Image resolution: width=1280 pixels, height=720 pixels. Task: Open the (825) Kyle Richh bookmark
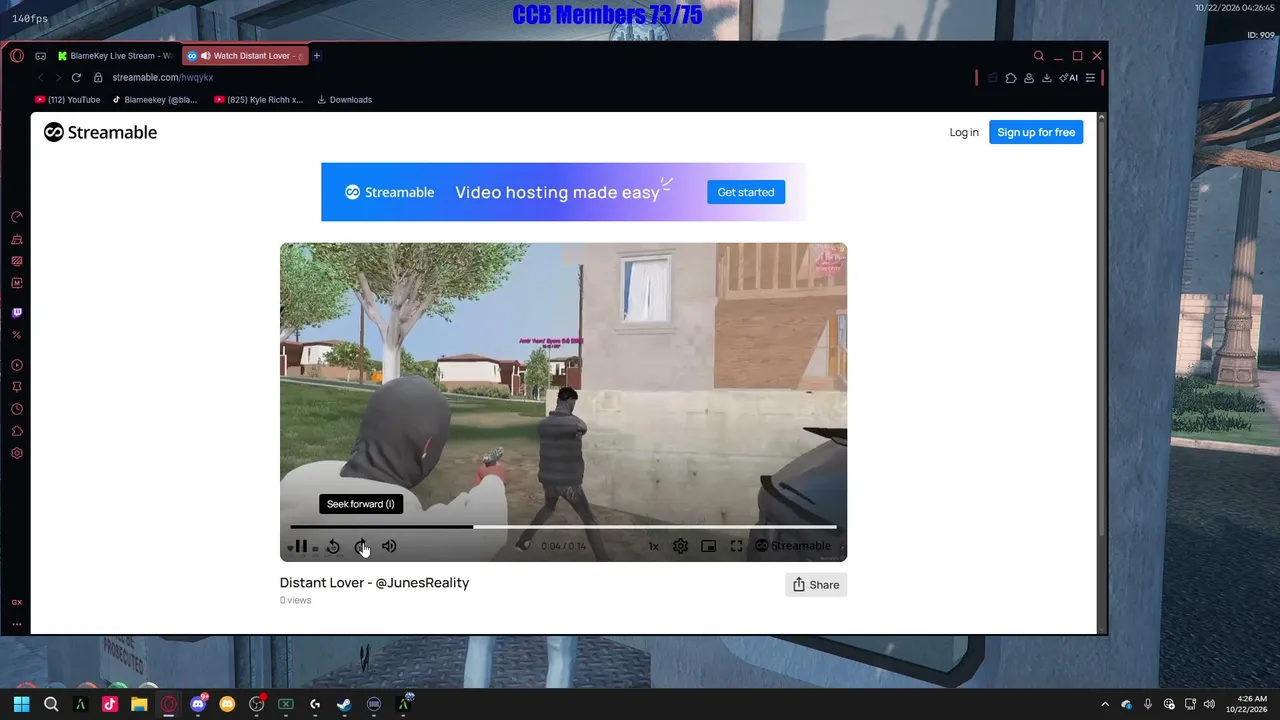258,100
